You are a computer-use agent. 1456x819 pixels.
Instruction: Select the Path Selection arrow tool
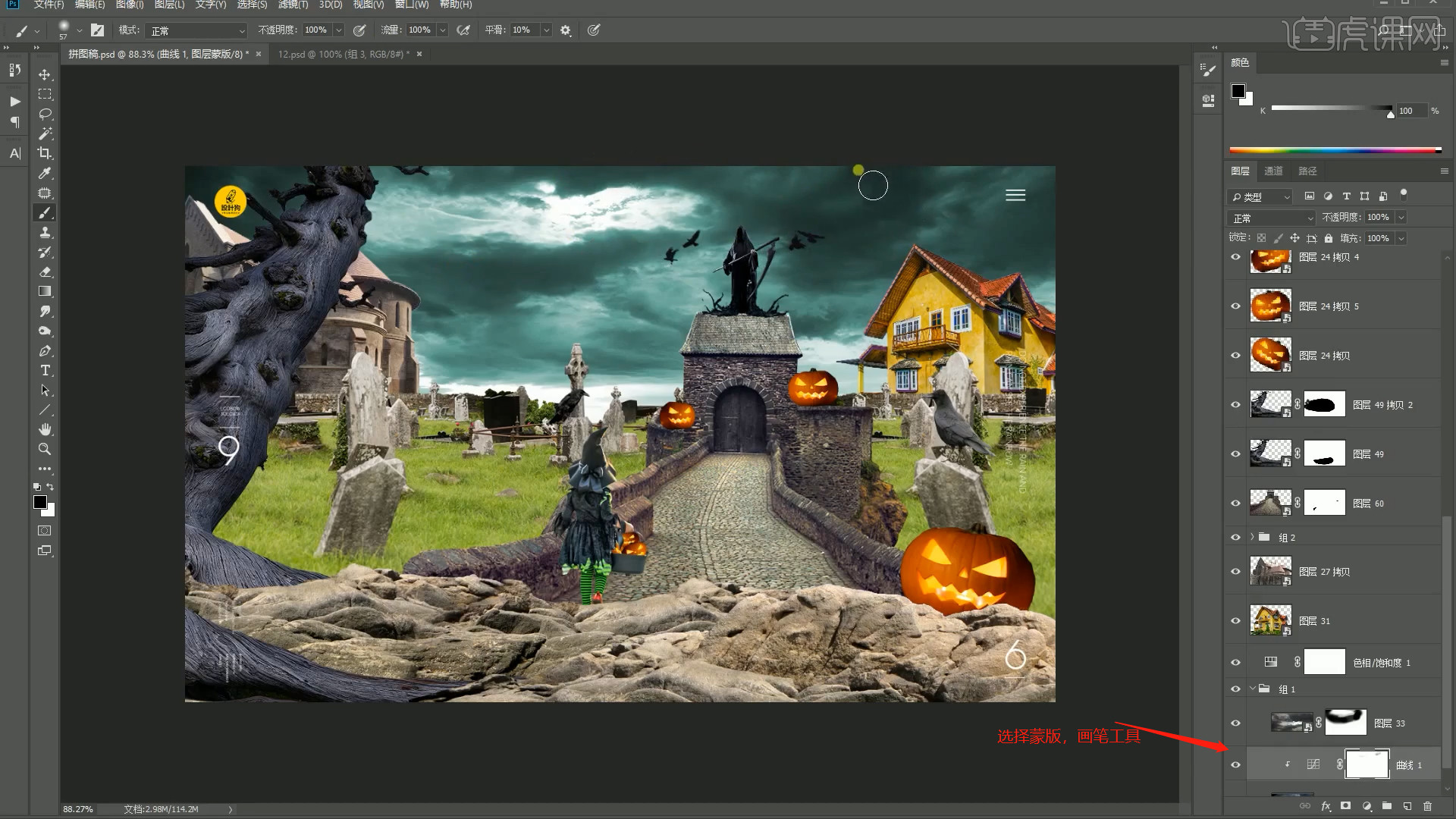45,391
